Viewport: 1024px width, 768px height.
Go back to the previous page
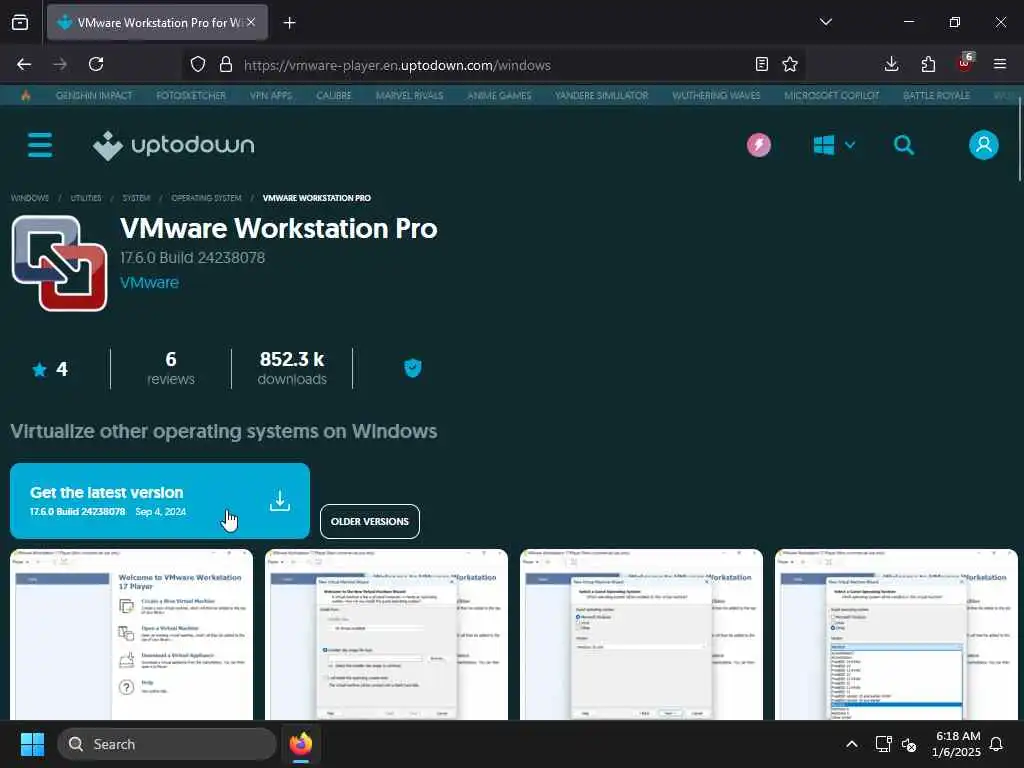click(24, 64)
